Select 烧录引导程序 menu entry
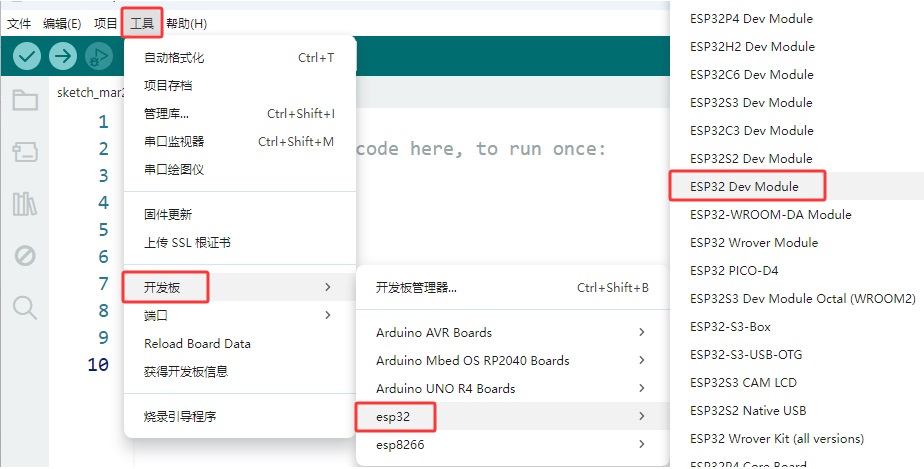This screenshot has height=469, width=924. (240, 417)
